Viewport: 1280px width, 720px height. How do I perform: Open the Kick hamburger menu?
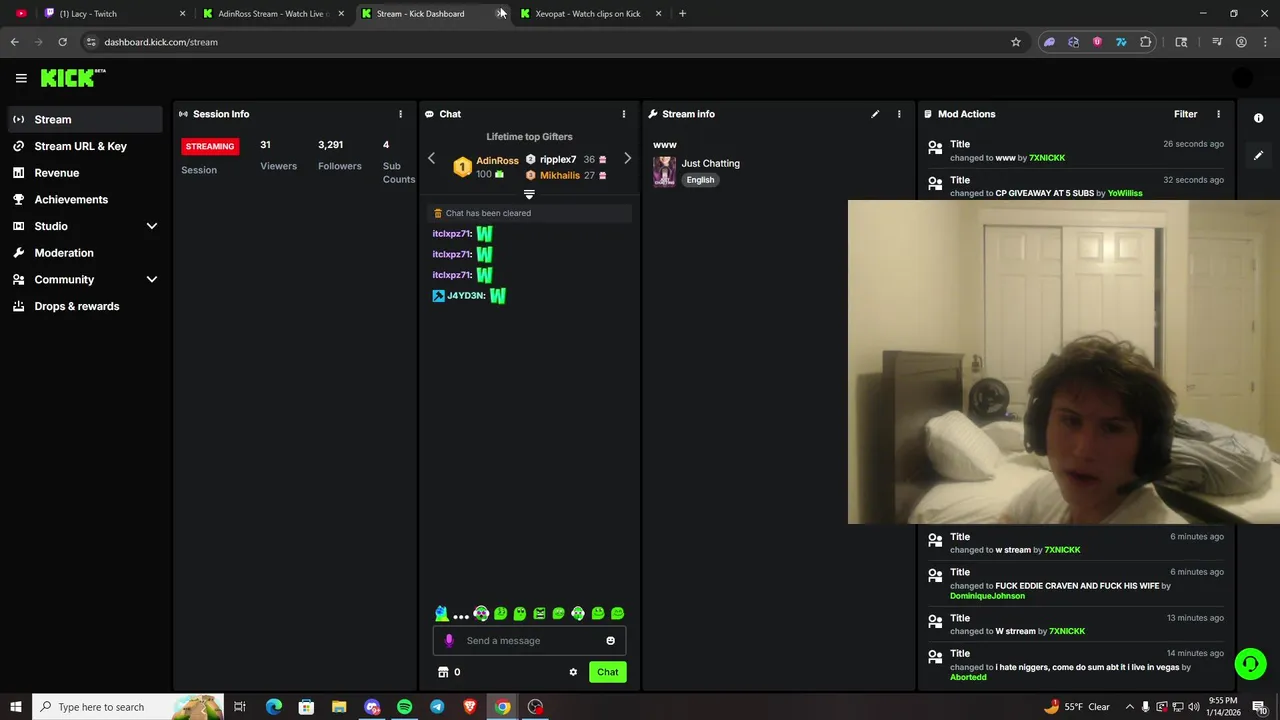coord(21,78)
